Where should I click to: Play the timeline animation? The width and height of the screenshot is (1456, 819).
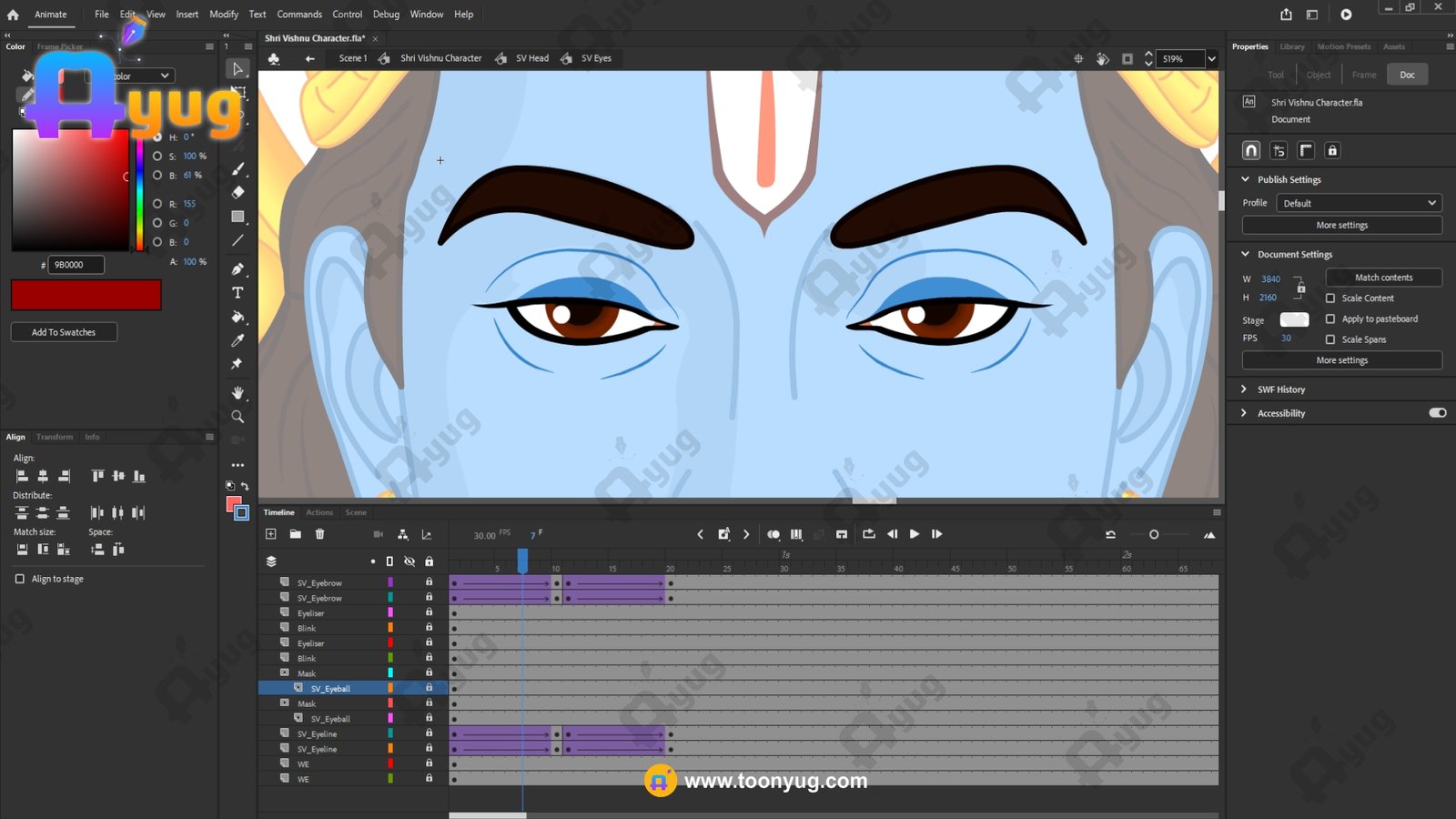(914, 534)
